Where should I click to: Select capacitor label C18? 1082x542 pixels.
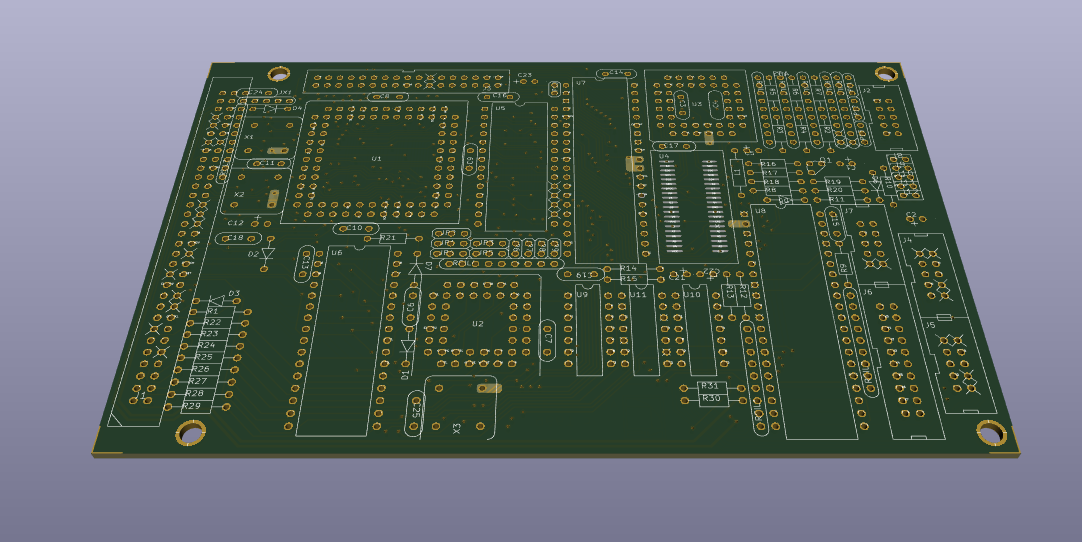coord(236,238)
